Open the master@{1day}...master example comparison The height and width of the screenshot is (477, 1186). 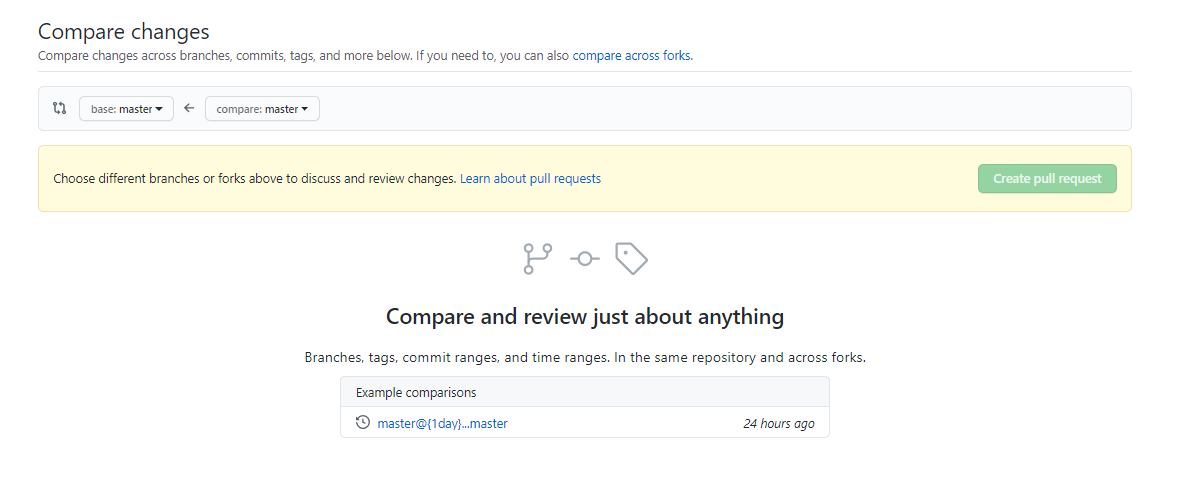[442, 423]
